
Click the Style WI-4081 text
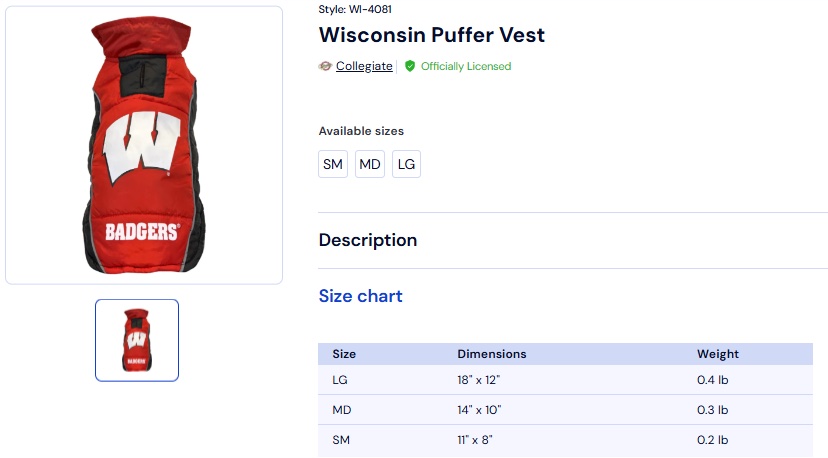[355, 9]
